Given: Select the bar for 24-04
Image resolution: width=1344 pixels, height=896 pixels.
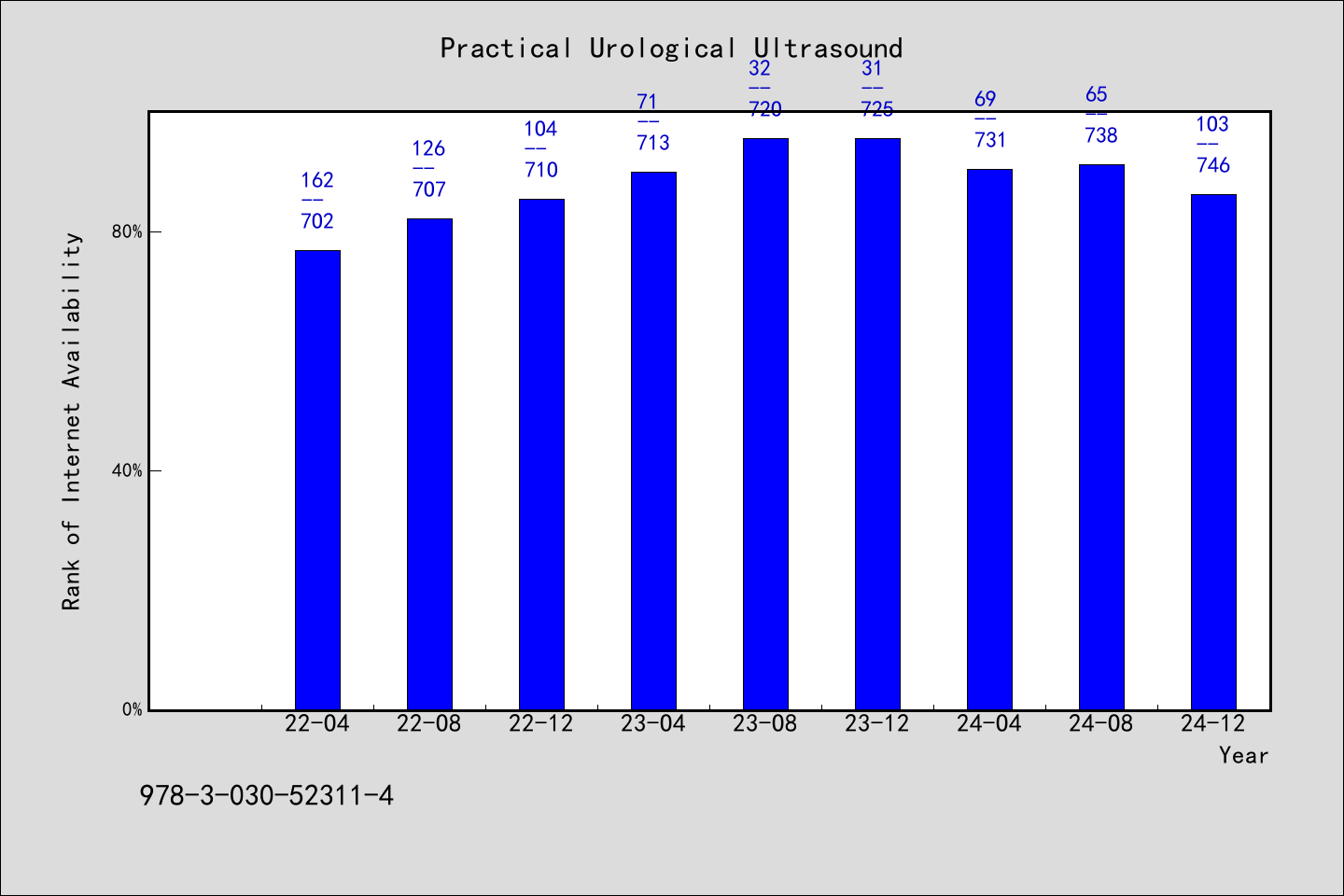Looking at the screenshot, I should point(989,440).
